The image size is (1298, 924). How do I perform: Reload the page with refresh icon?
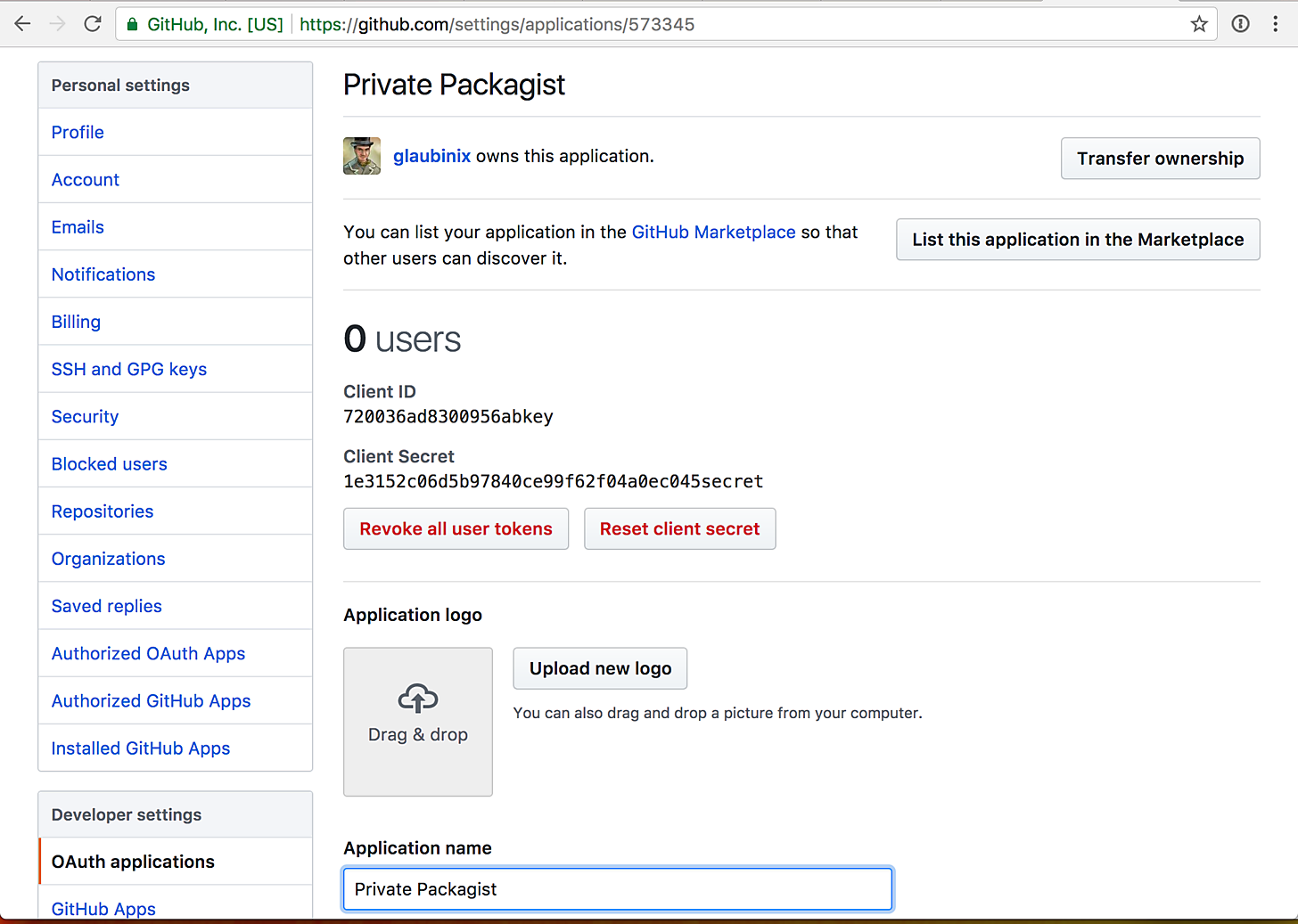click(93, 24)
